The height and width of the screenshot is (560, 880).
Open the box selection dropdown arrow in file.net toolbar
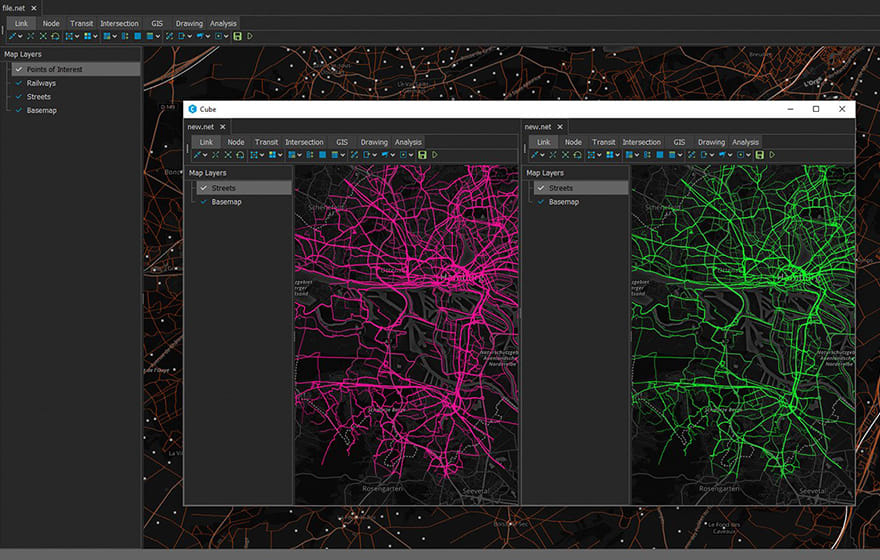(x=77, y=36)
